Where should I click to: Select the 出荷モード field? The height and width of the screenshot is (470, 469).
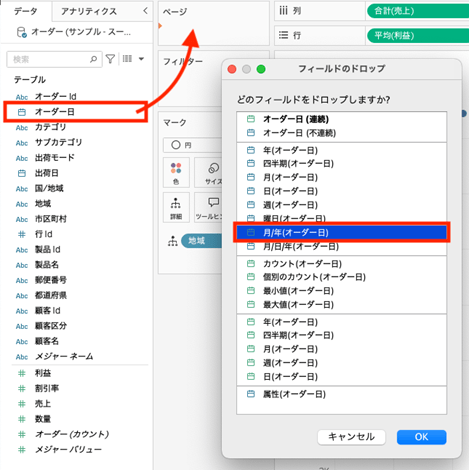[55, 158]
